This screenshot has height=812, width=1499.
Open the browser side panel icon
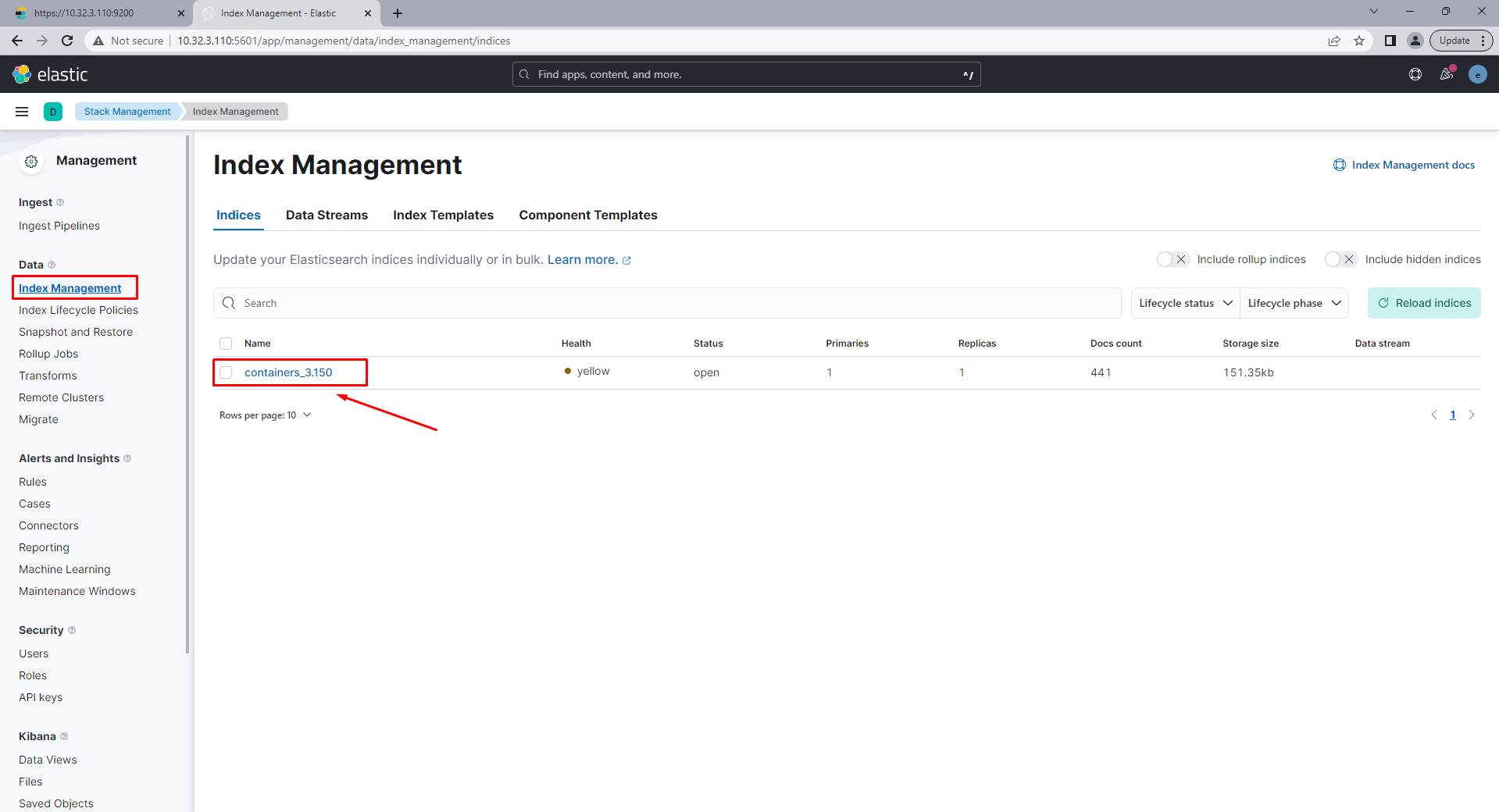[1390, 41]
